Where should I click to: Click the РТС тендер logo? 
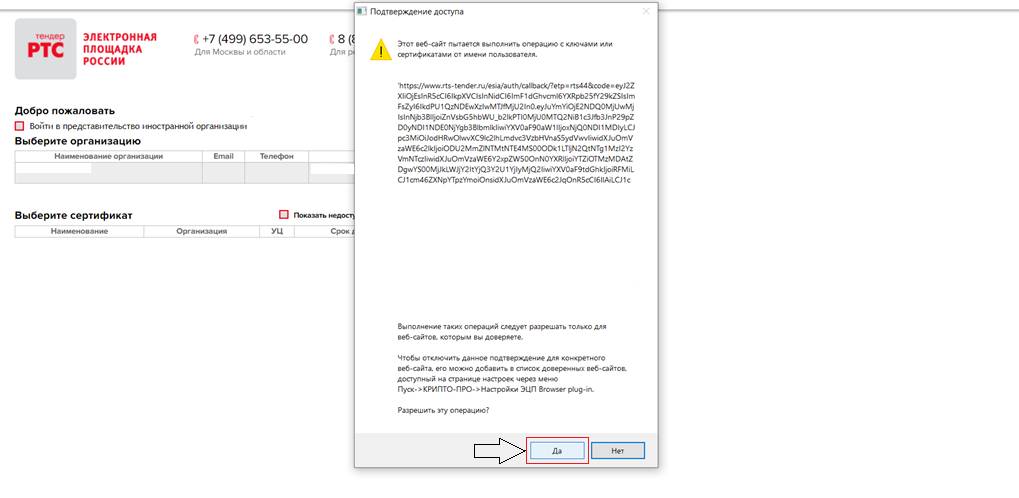tap(45, 48)
